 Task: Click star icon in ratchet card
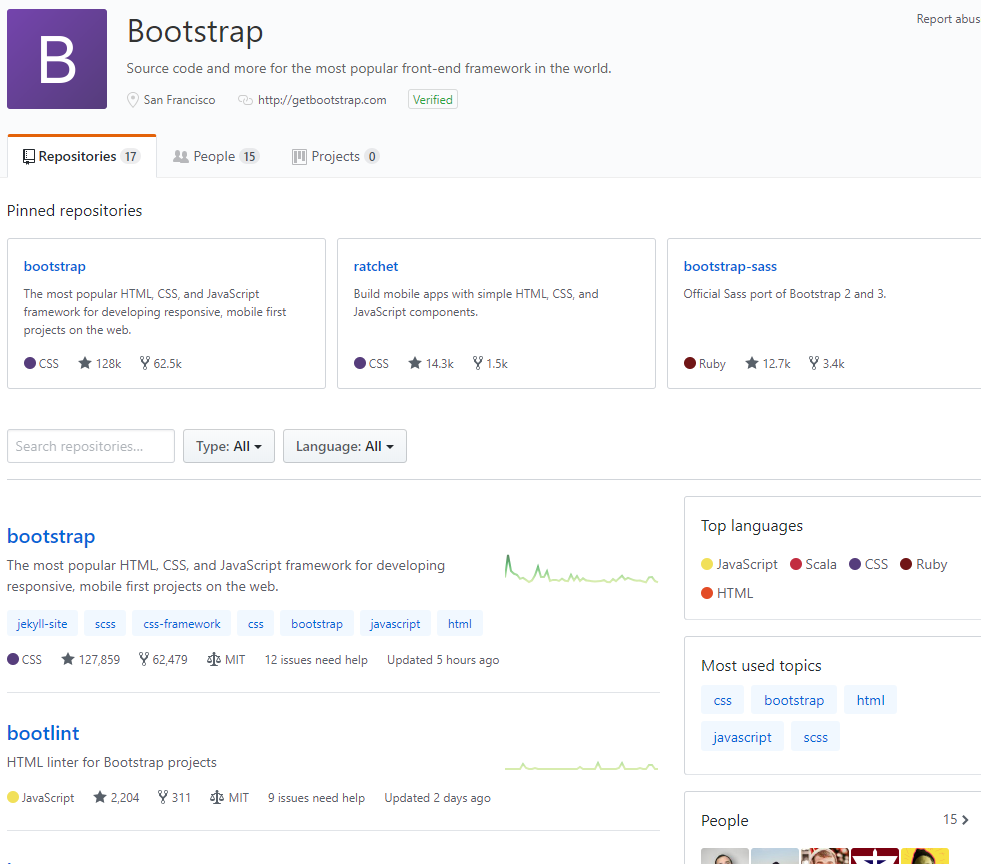(415, 363)
